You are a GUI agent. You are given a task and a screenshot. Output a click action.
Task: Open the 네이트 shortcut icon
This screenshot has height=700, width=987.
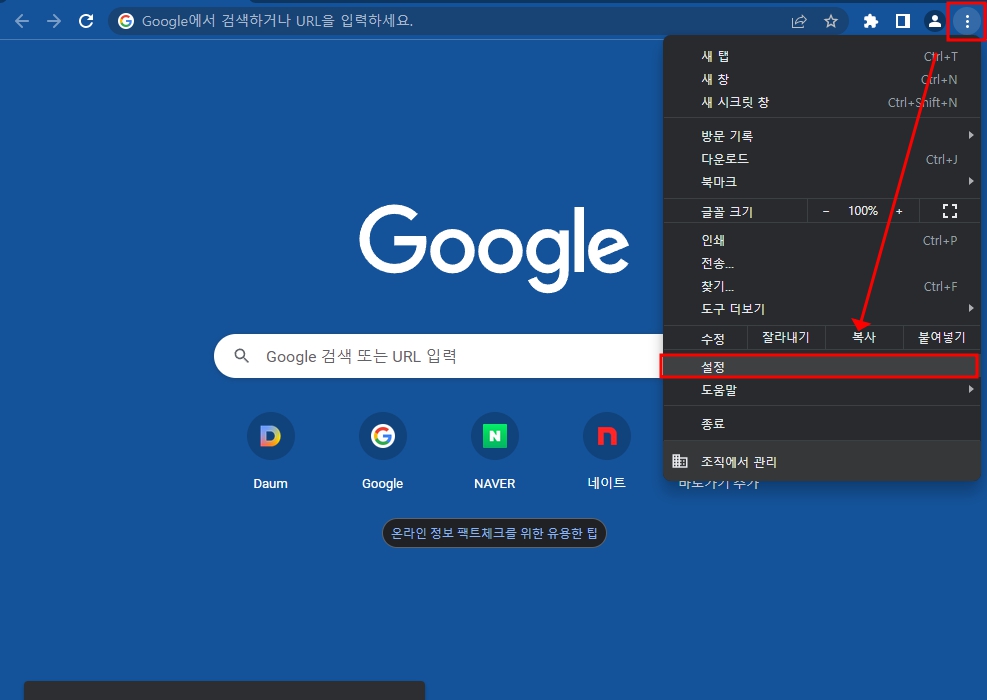(607, 436)
